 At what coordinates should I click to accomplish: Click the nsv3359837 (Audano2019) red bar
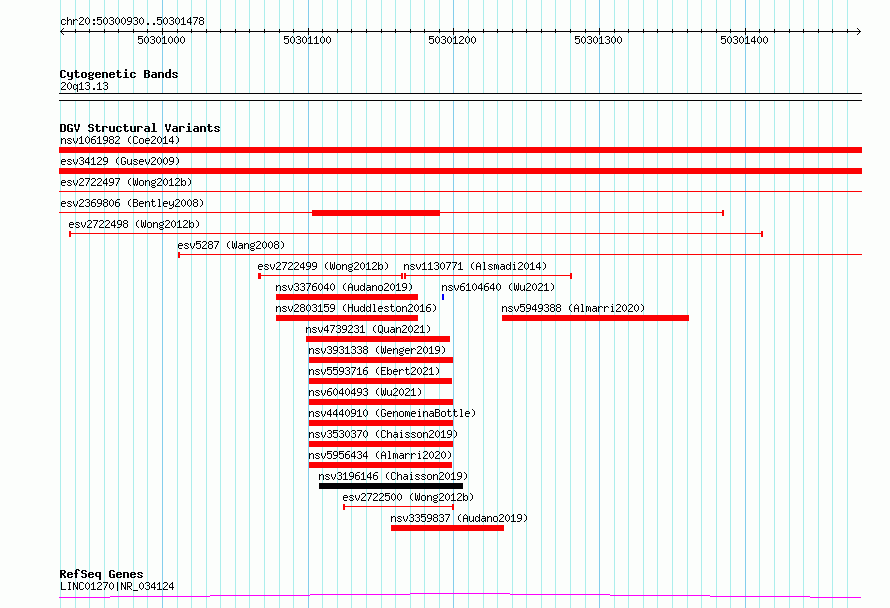pos(447,528)
